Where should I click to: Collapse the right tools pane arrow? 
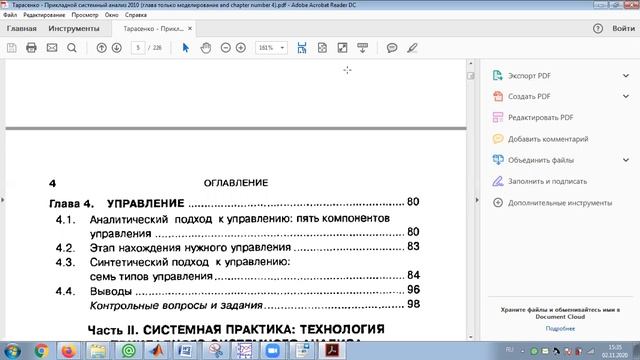click(x=477, y=200)
